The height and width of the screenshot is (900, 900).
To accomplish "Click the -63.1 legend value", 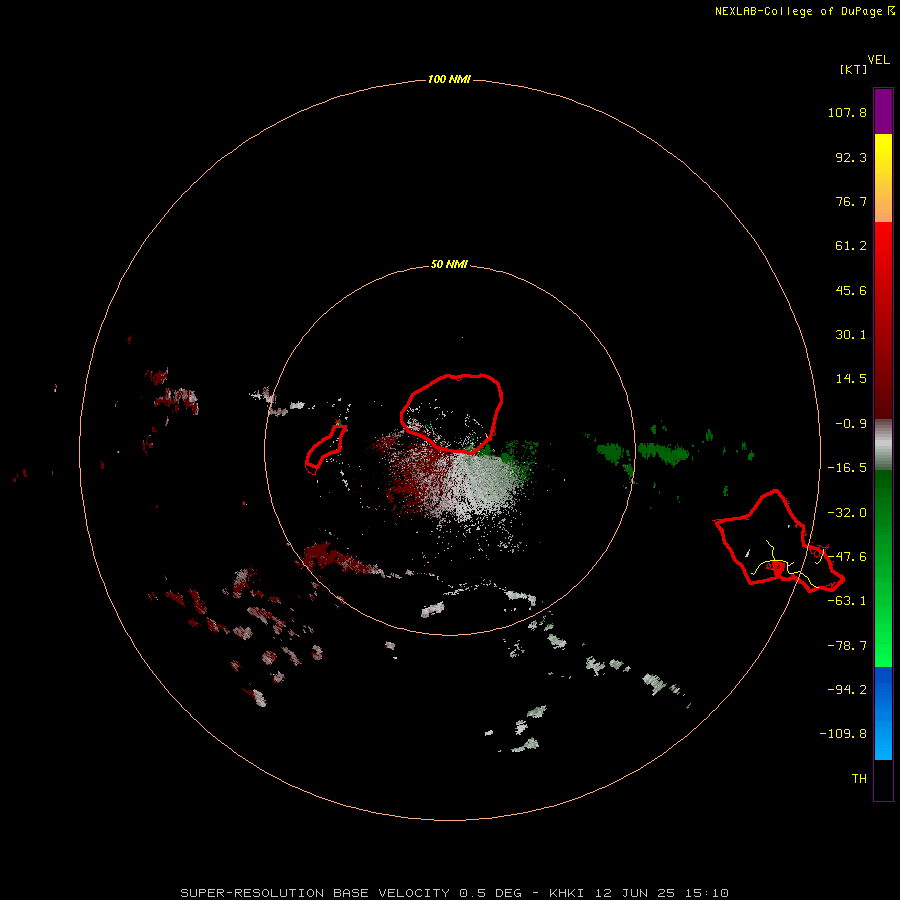I will [847, 601].
